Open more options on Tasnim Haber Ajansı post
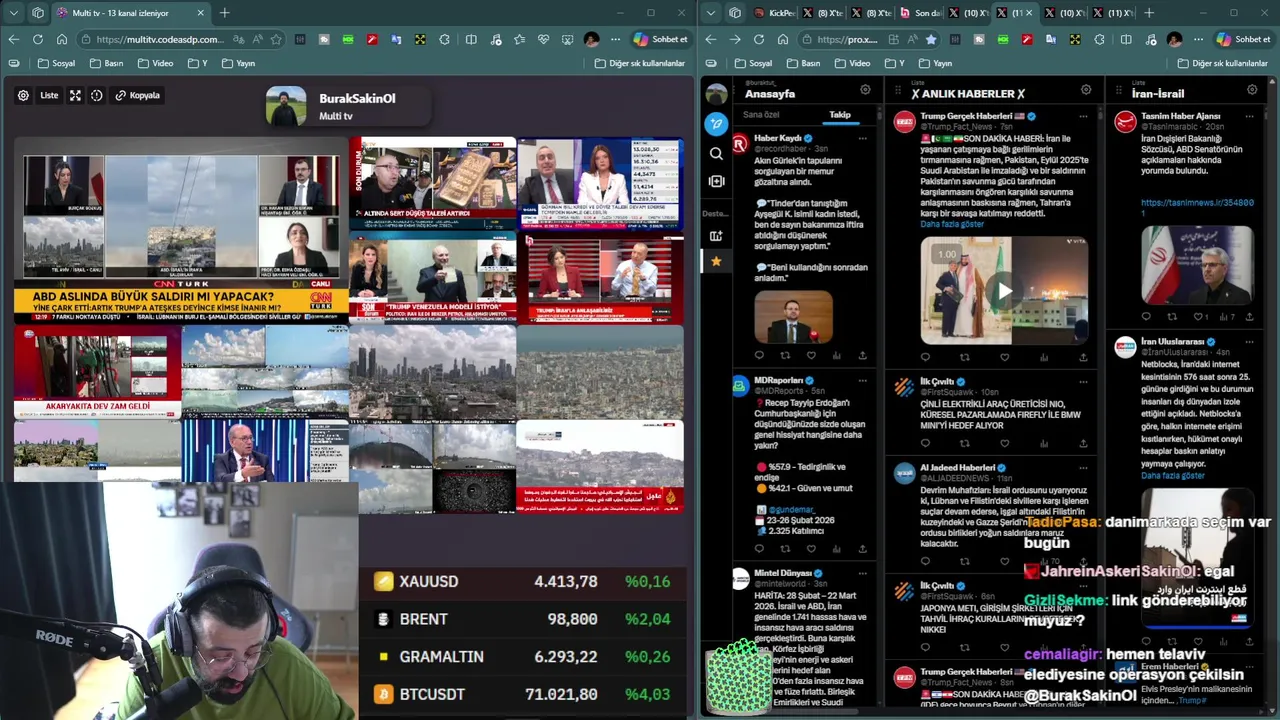Image resolution: width=1280 pixels, height=720 pixels. [1249, 116]
